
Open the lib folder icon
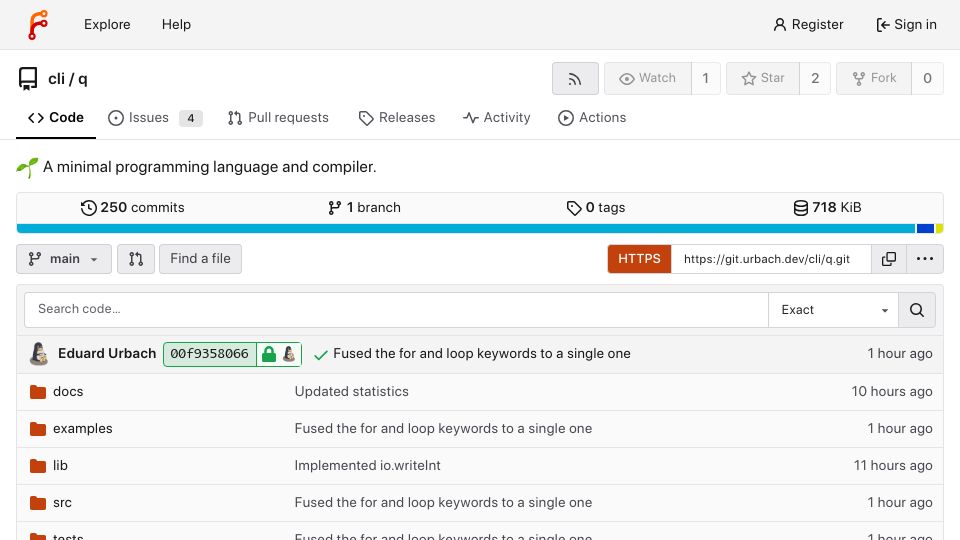coord(38,466)
